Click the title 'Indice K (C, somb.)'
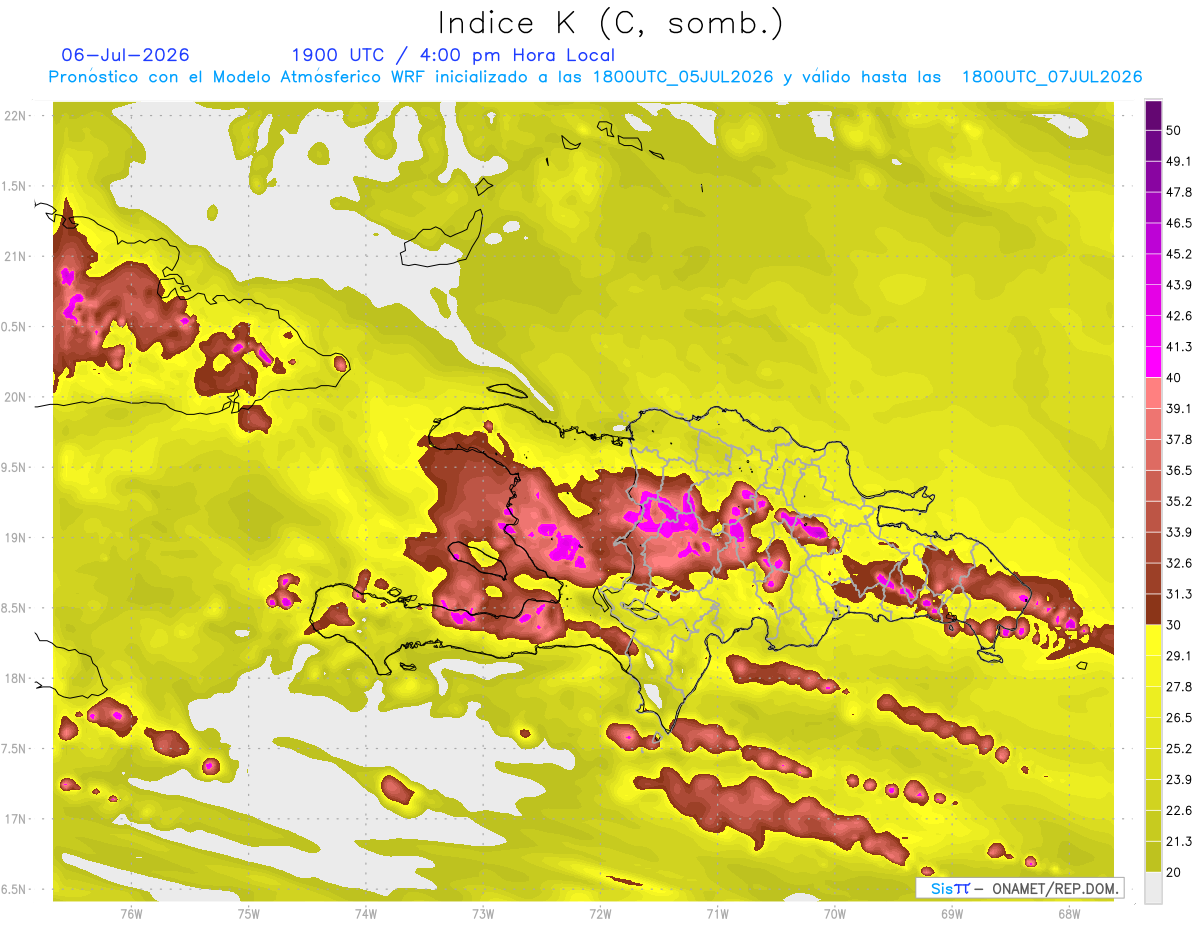This screenshot has height=927, width=1200. point(611,23)
